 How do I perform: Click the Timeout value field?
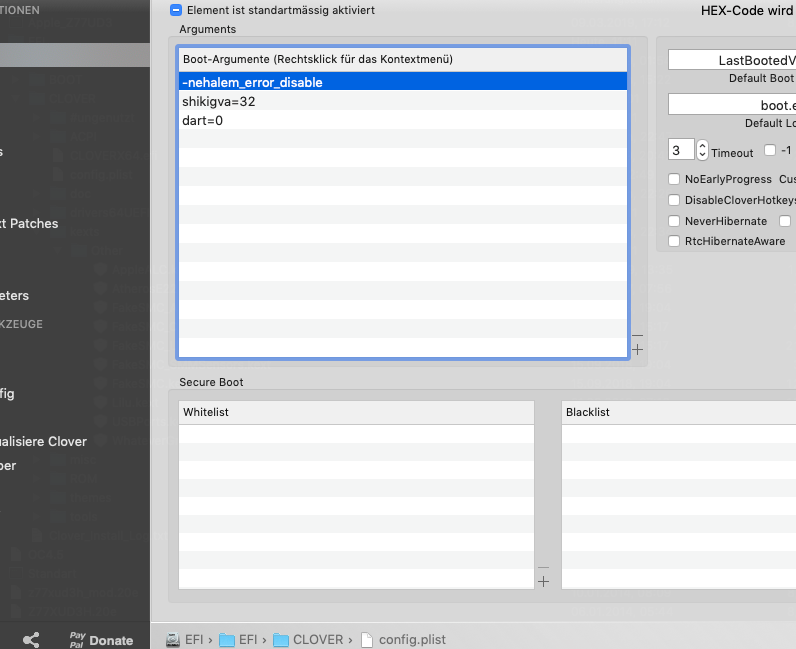[x=681, y=150]
